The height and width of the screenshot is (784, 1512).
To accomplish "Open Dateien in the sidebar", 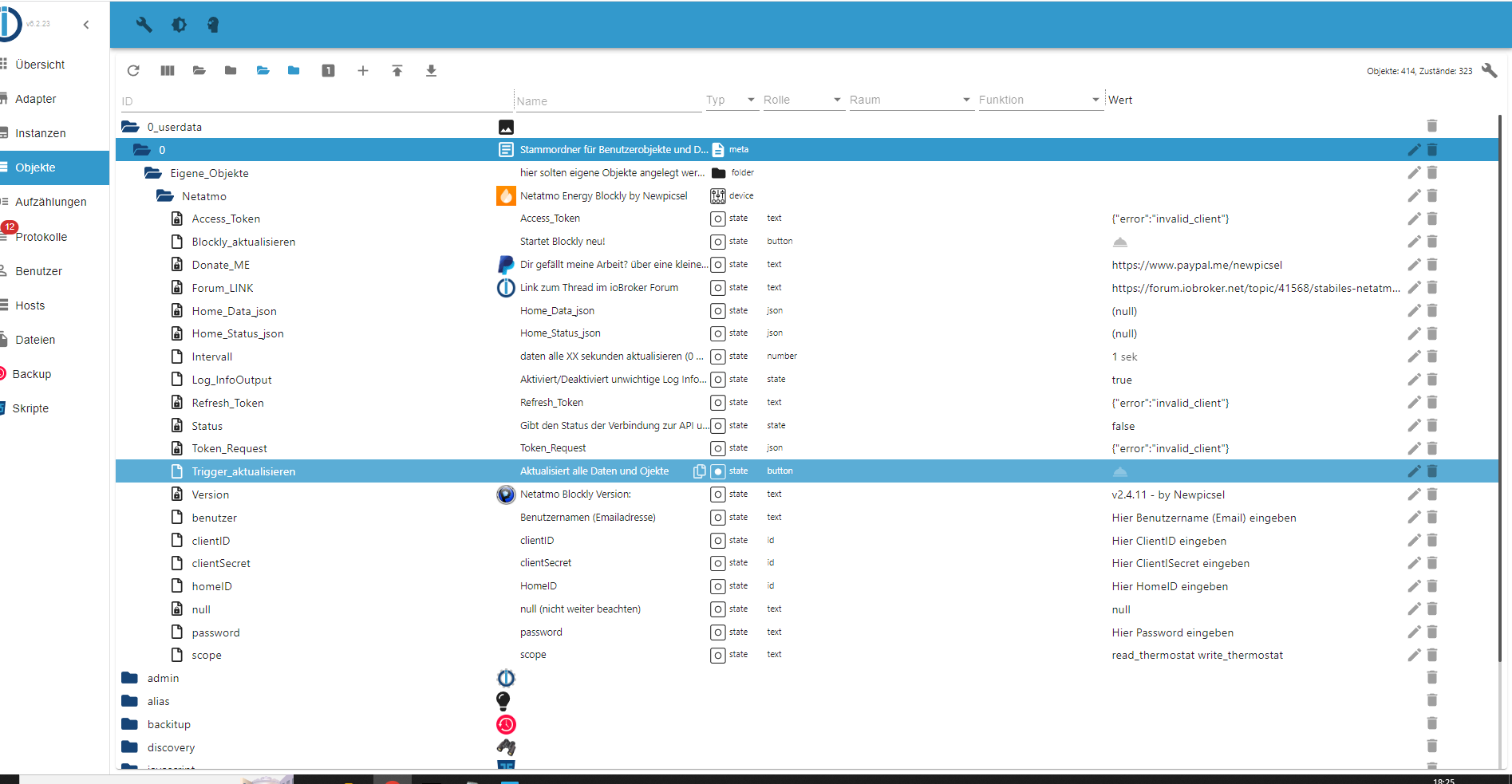I will point(54,340).
